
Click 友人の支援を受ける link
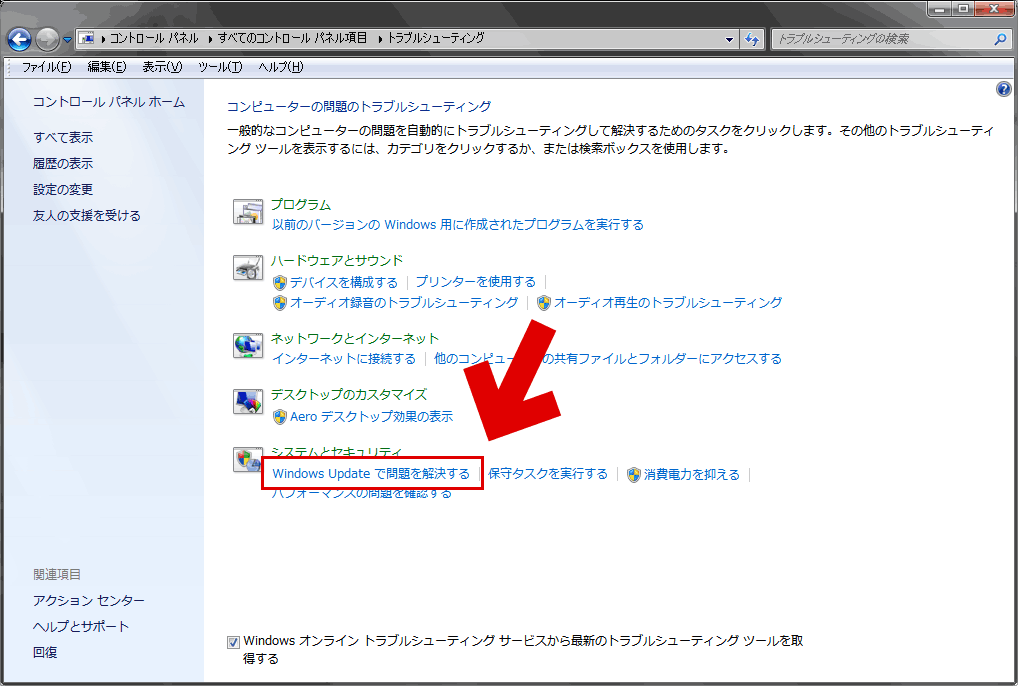(x=87, y=215)
